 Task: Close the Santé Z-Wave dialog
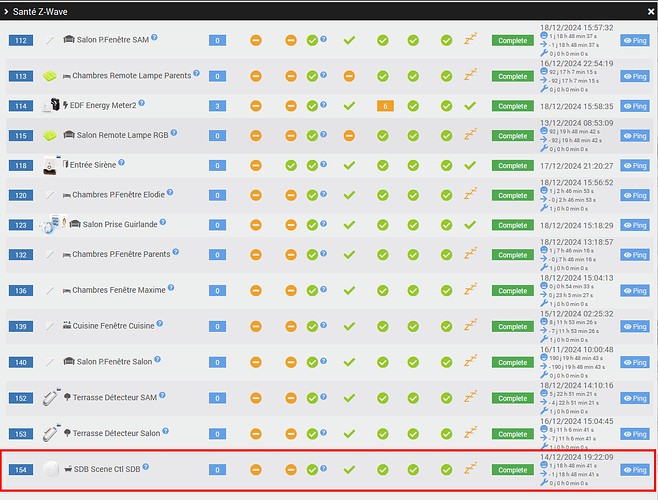[x=650, y=12]
